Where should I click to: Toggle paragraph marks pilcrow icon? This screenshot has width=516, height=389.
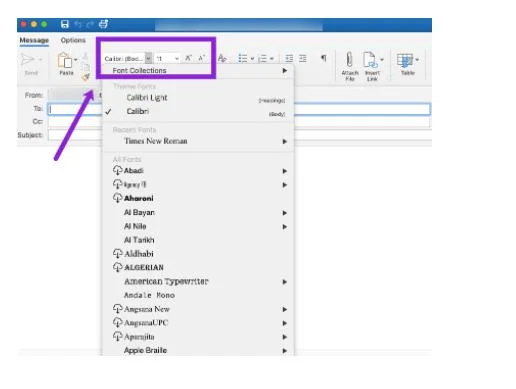click(323, 58)
